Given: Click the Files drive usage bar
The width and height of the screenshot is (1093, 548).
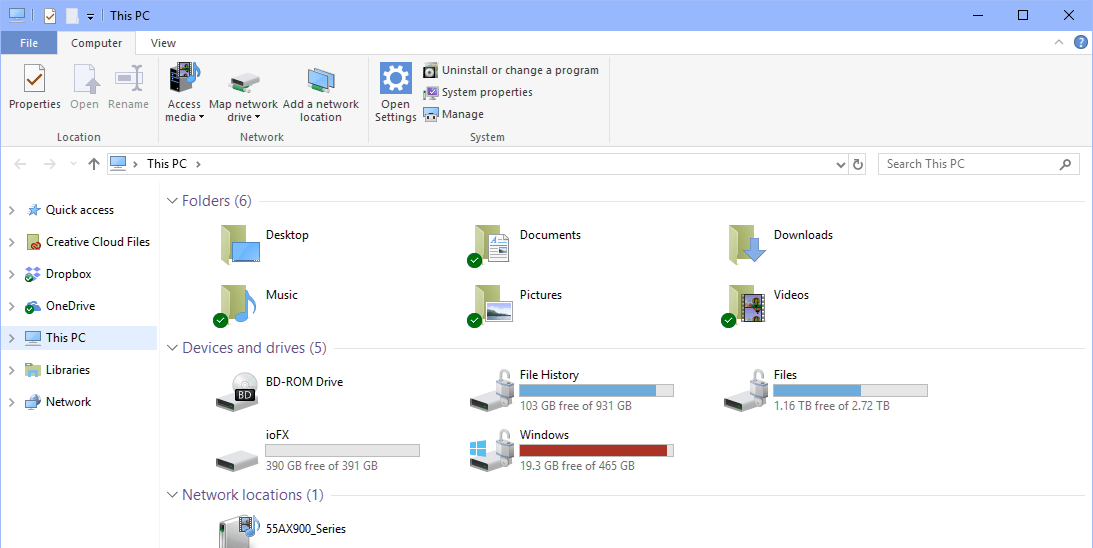Looking at the screenshot, I should pyautogui.click(x=850, y=390).
